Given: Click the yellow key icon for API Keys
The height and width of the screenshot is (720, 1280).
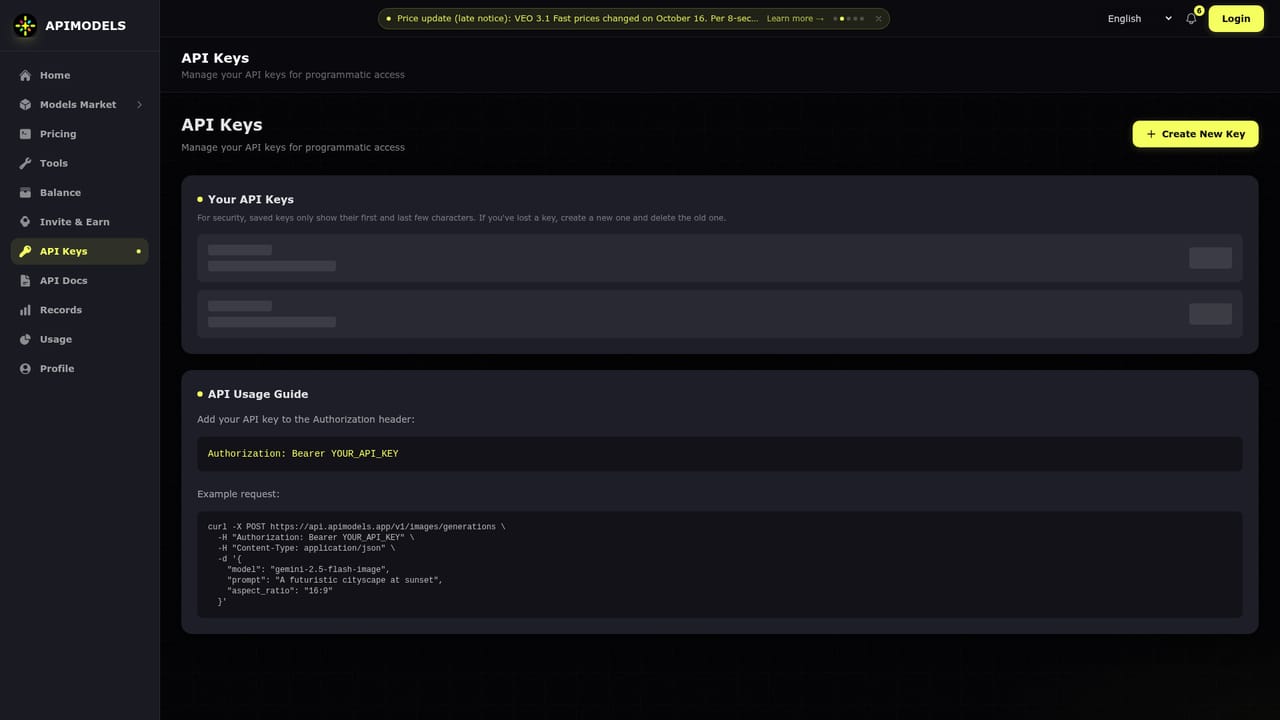Looking at the screenshot, I should pyautogui.click(x=26, y=251).
